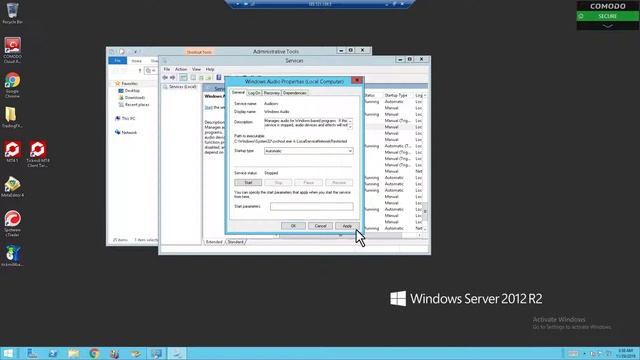
Task: Open the Recycle Bin desktop icon
Action: click(x=13, y=13)
